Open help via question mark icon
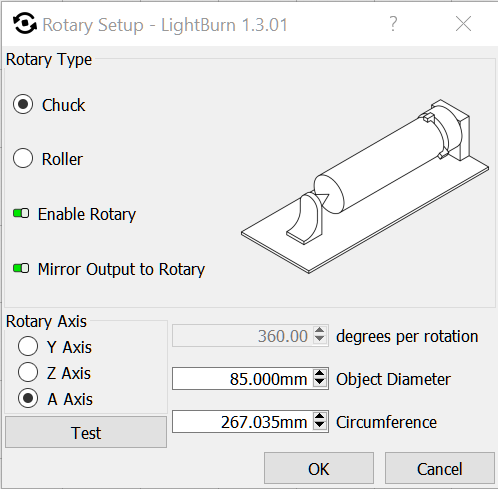 point(394,24)
